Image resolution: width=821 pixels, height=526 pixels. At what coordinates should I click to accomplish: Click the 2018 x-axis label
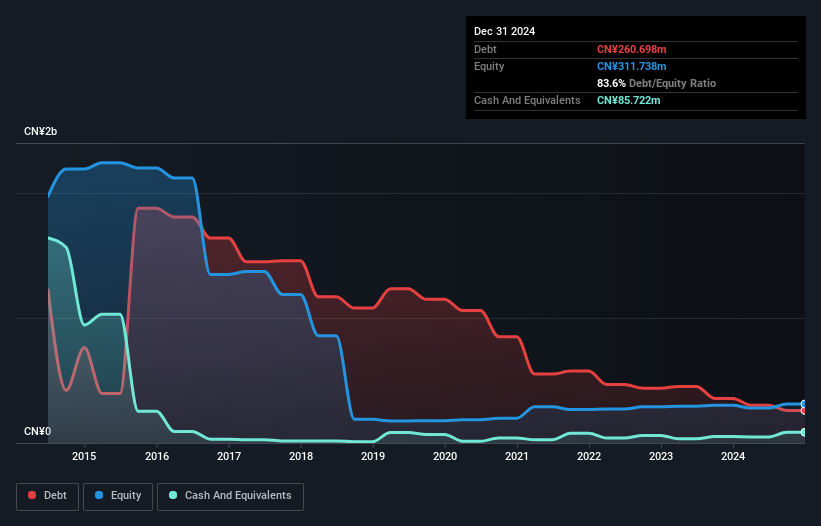(x=301, y=456)
